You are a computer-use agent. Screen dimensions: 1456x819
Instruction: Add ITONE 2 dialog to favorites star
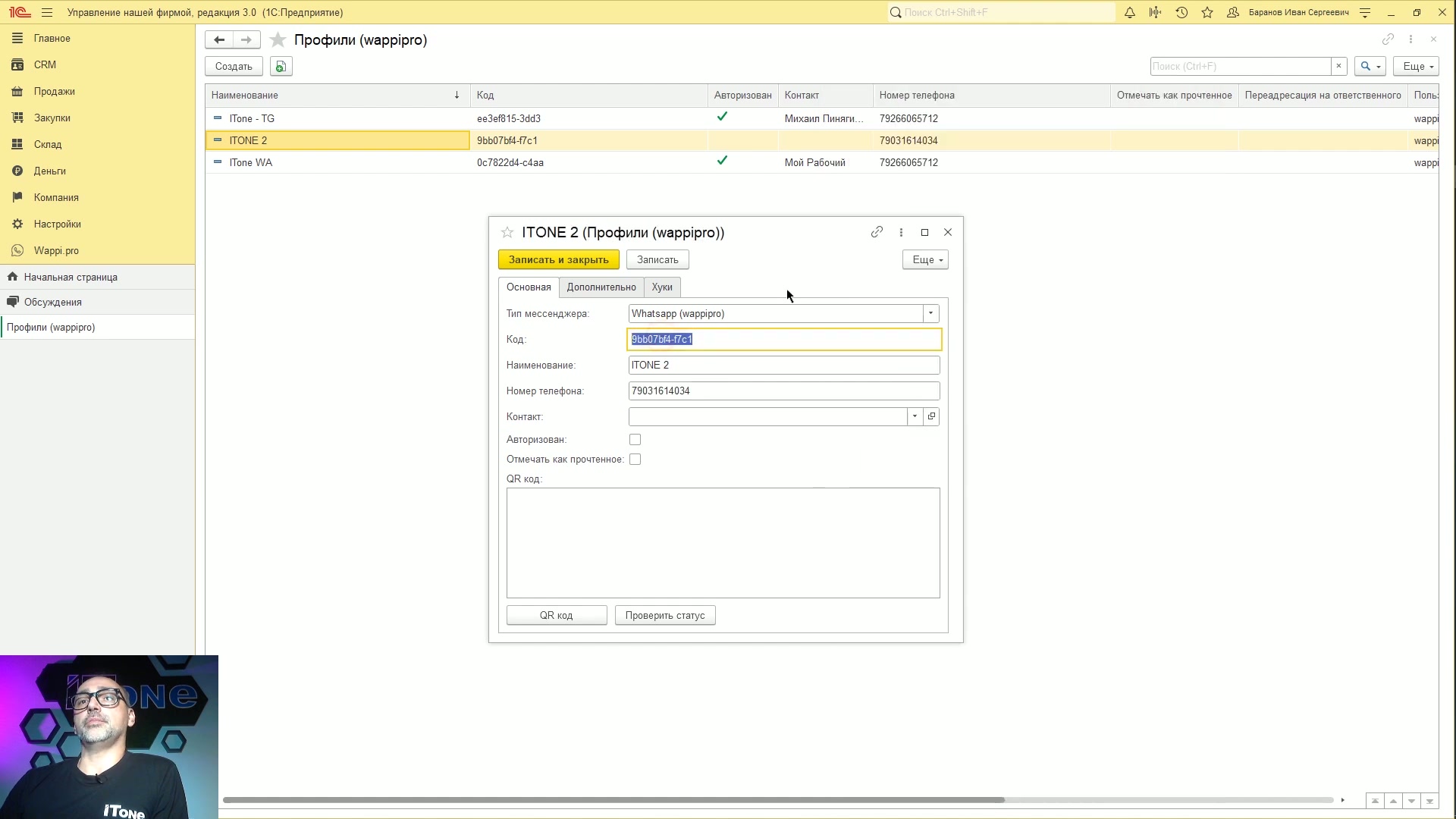pos(507,233)
